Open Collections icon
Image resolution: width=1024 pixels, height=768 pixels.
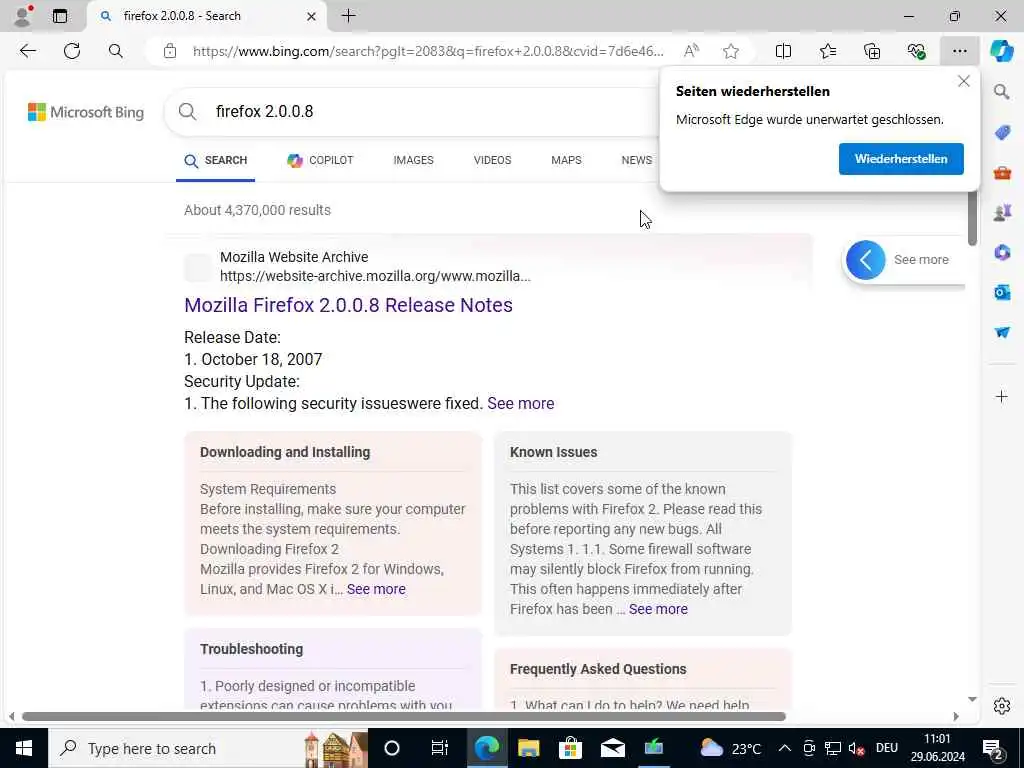(872, 51)
